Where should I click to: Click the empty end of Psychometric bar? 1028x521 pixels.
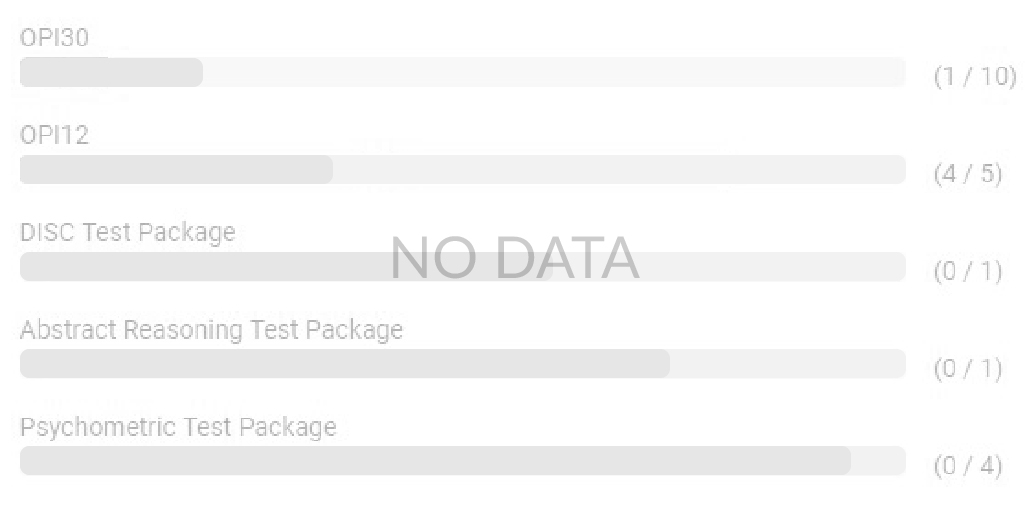[878, 461]
